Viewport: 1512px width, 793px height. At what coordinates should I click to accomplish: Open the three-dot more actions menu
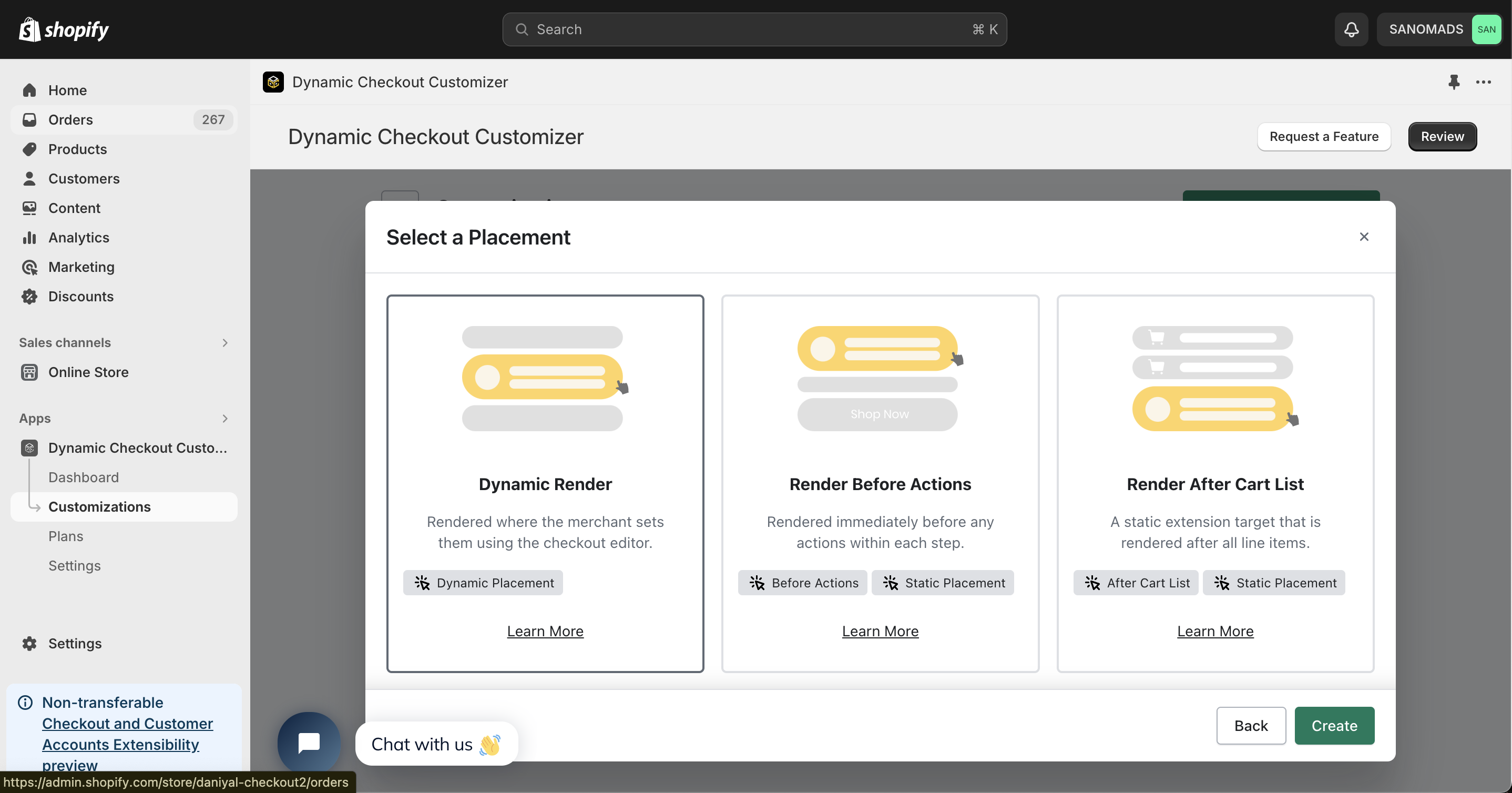1483,82
